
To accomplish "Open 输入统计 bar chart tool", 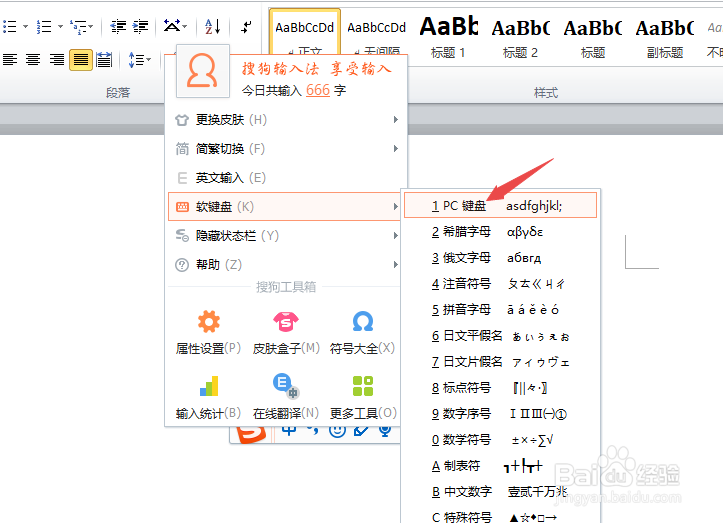I will click(208, 397).
